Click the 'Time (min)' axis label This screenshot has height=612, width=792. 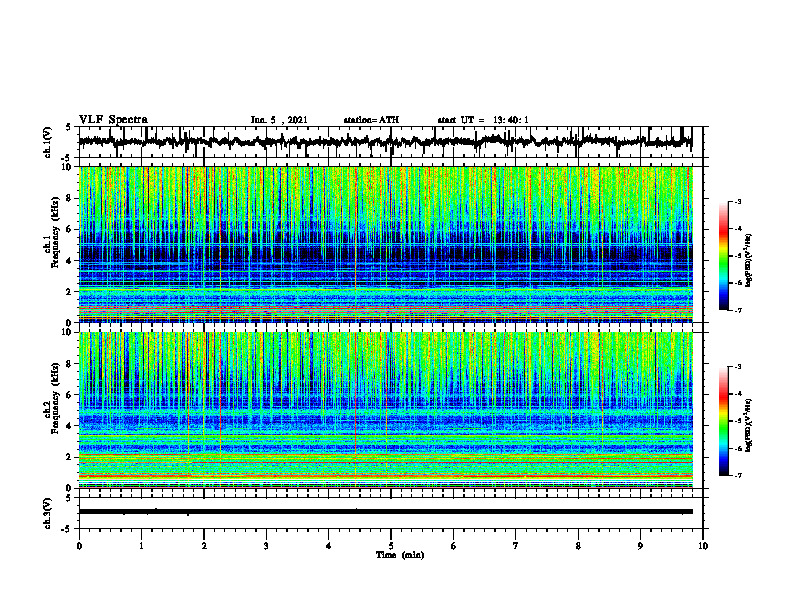pyautogui.click(x=400, y=555)
